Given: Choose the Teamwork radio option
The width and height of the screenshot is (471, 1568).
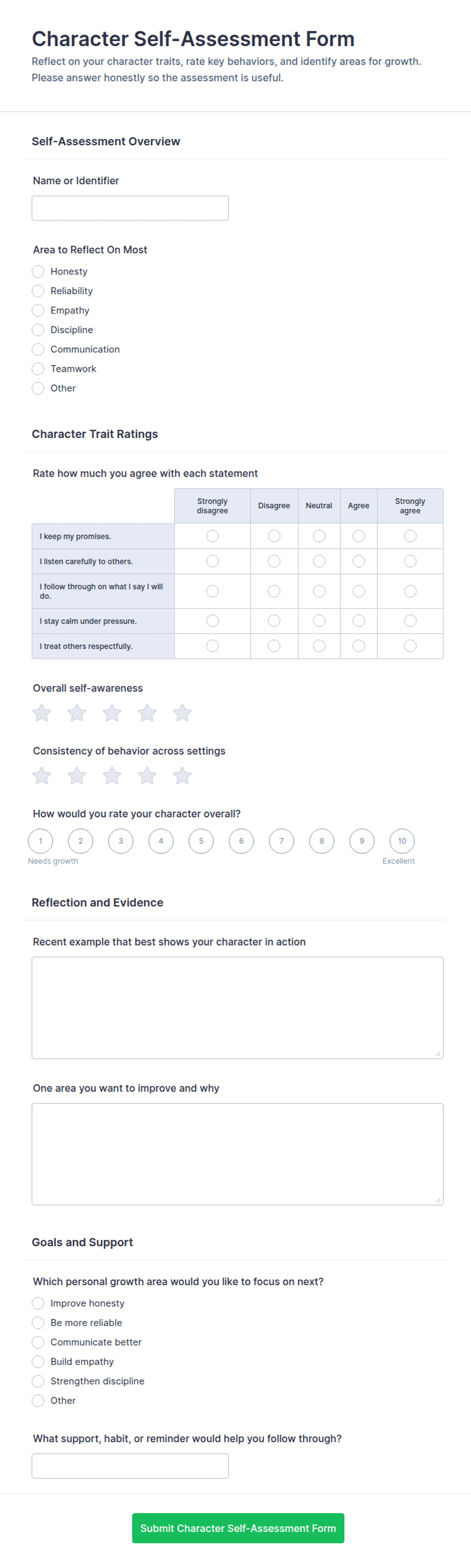Looking at the screenshot, I should [37, 369].
